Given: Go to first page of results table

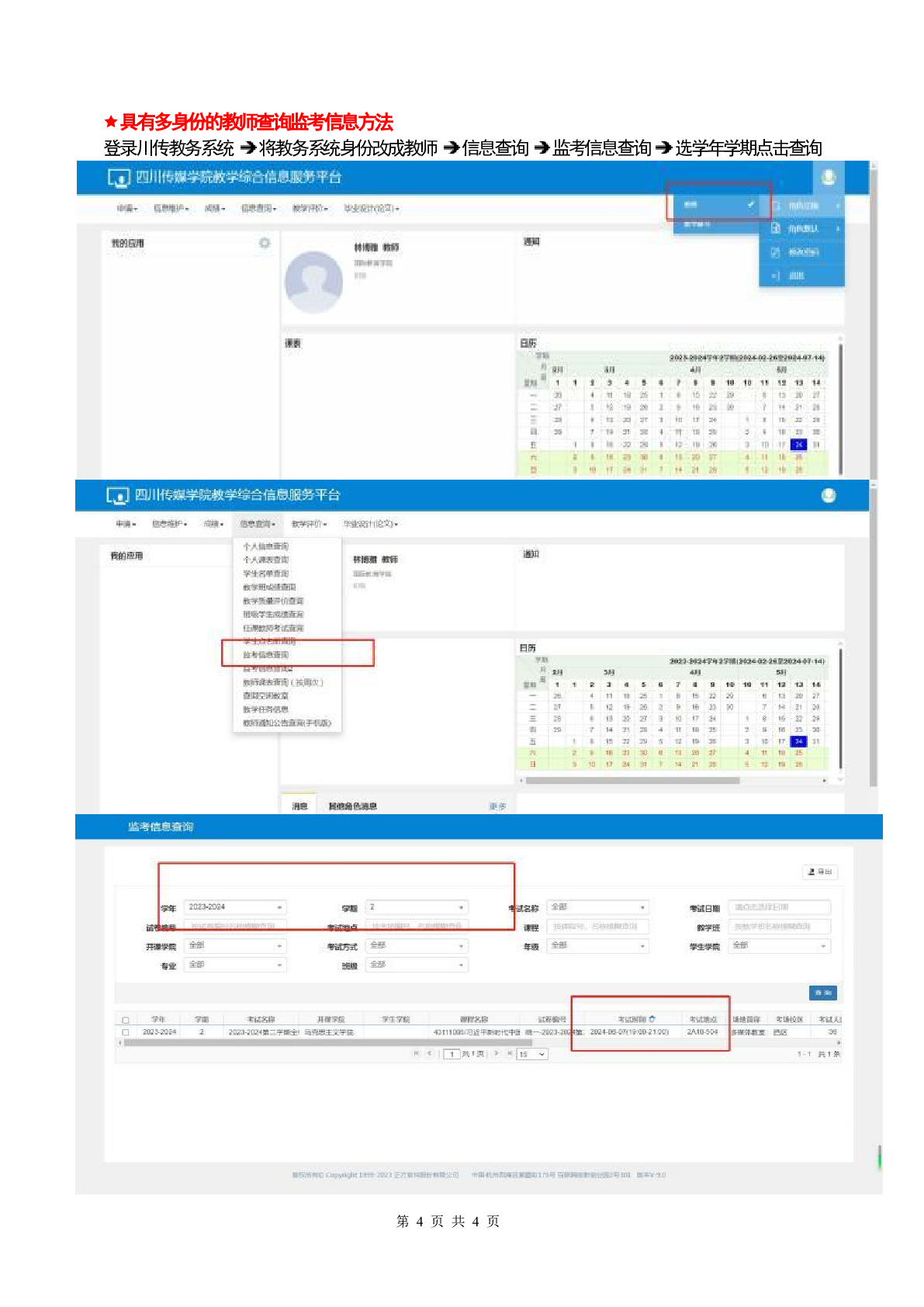Looking at the screenshot, I should point(417,1053).
